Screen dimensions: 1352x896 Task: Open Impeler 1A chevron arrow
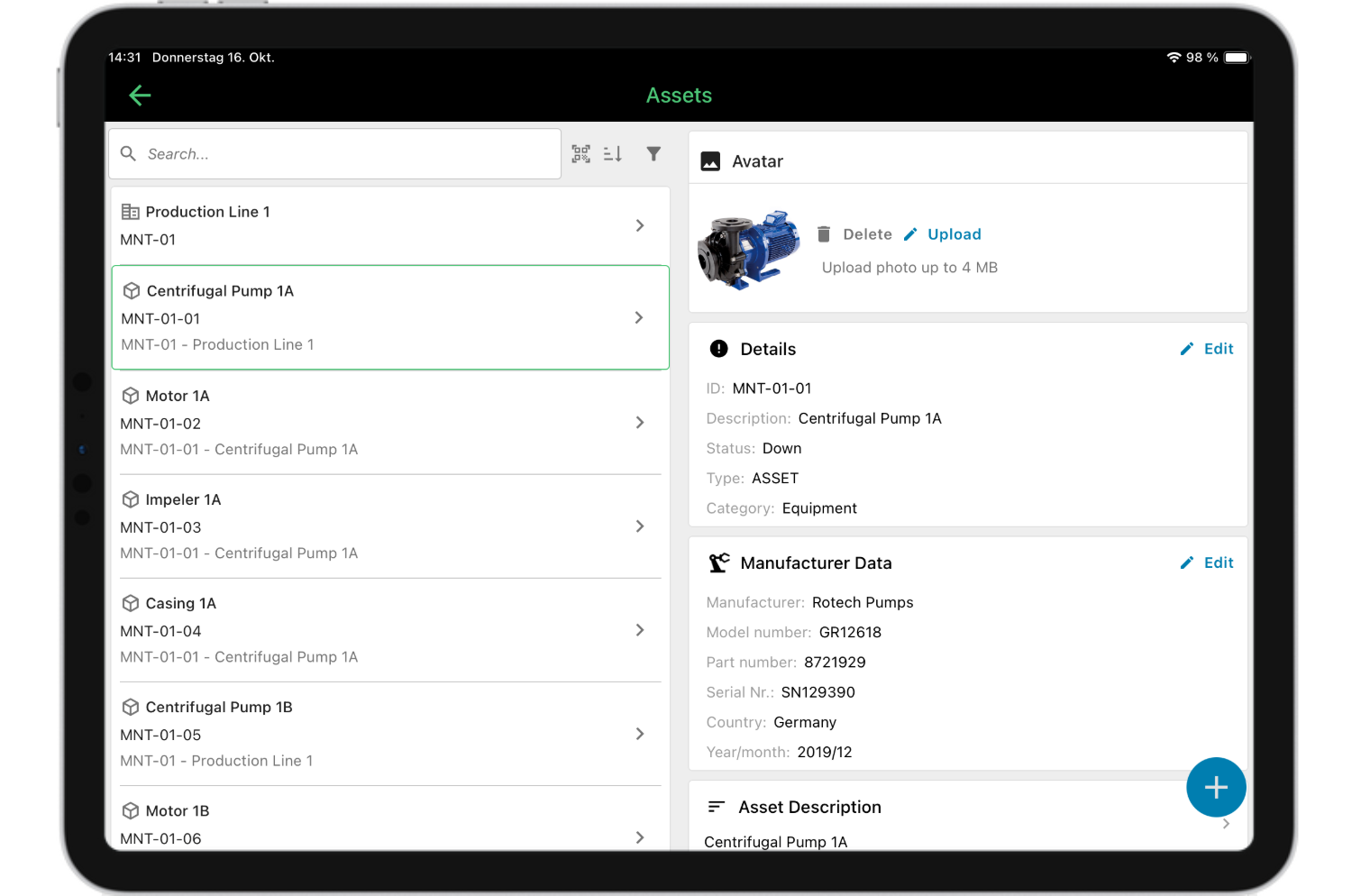(x=640, y=526)
